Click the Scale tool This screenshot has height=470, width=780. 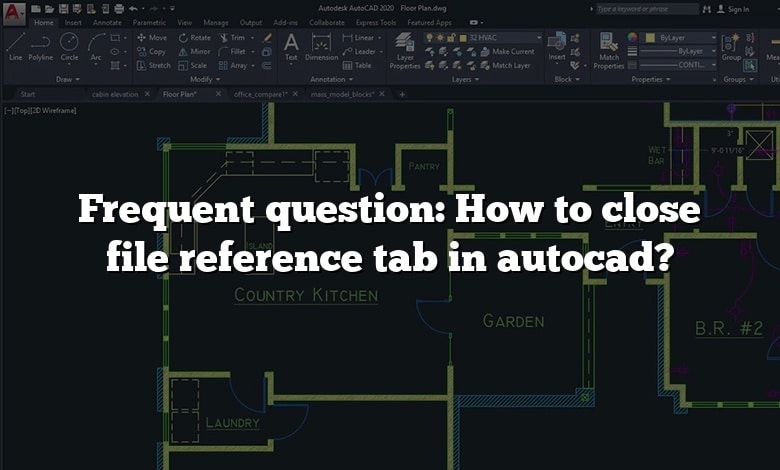[x=193, y=65]
